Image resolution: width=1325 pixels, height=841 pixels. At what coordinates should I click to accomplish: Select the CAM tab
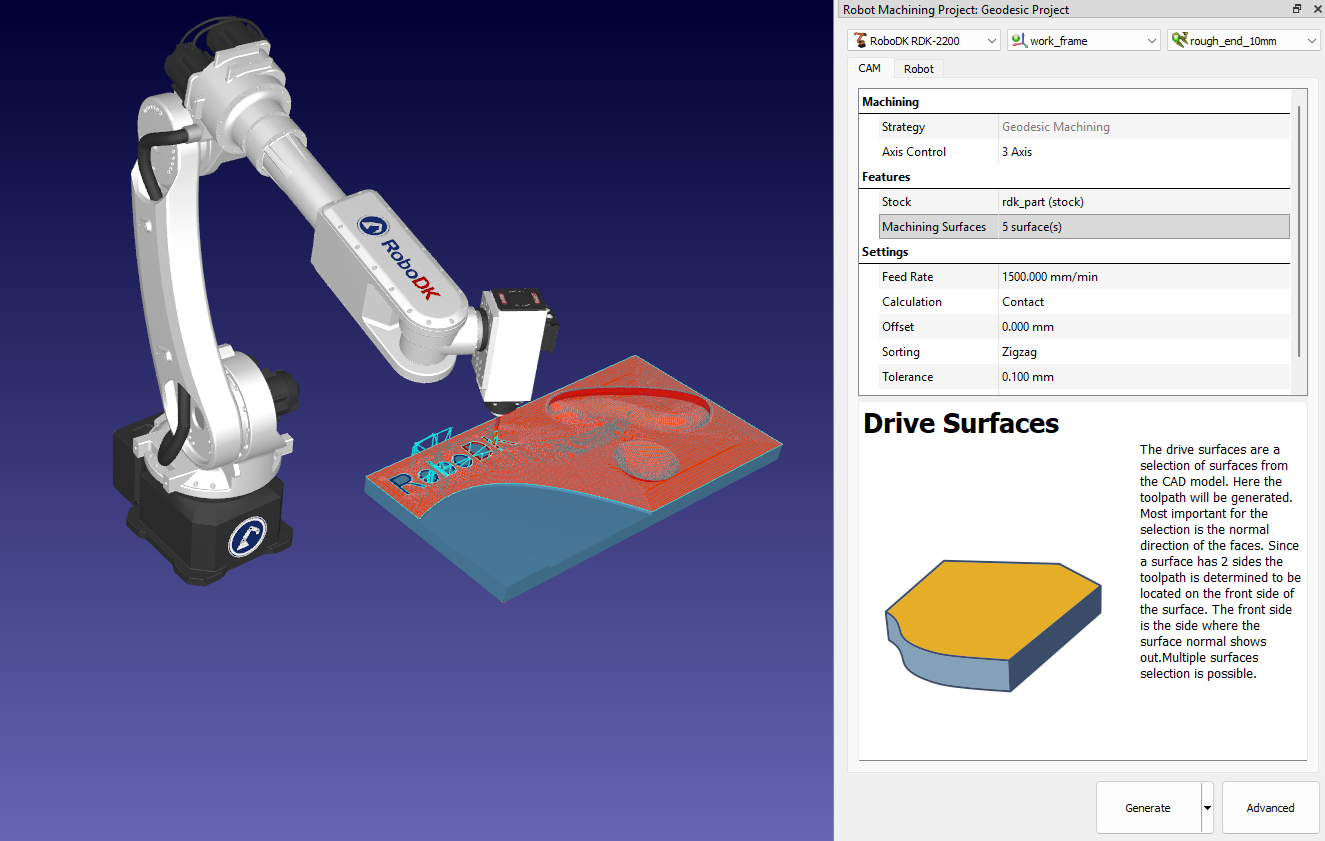[869, 68]
